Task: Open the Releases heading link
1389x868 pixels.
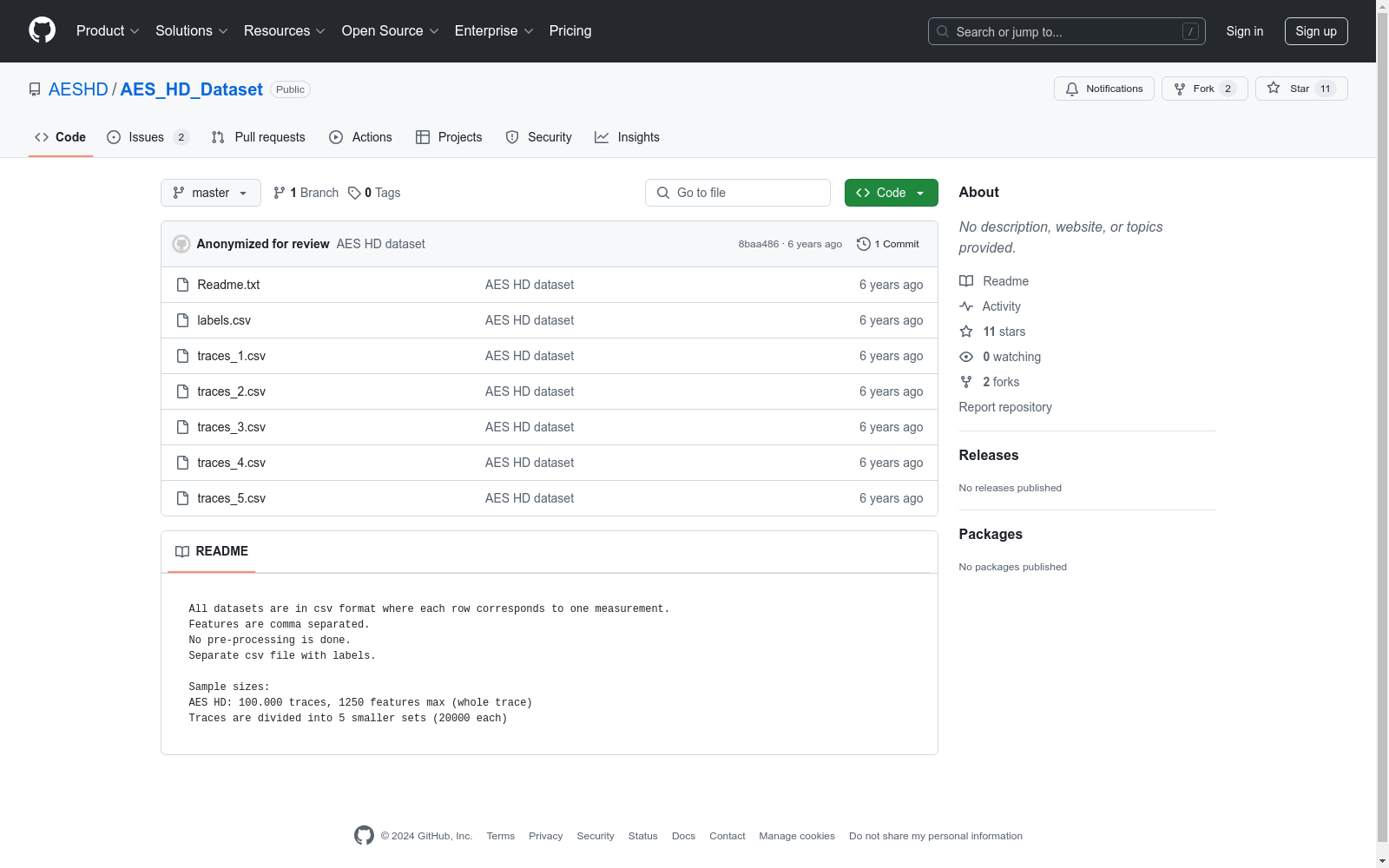Action: [989, 455]
